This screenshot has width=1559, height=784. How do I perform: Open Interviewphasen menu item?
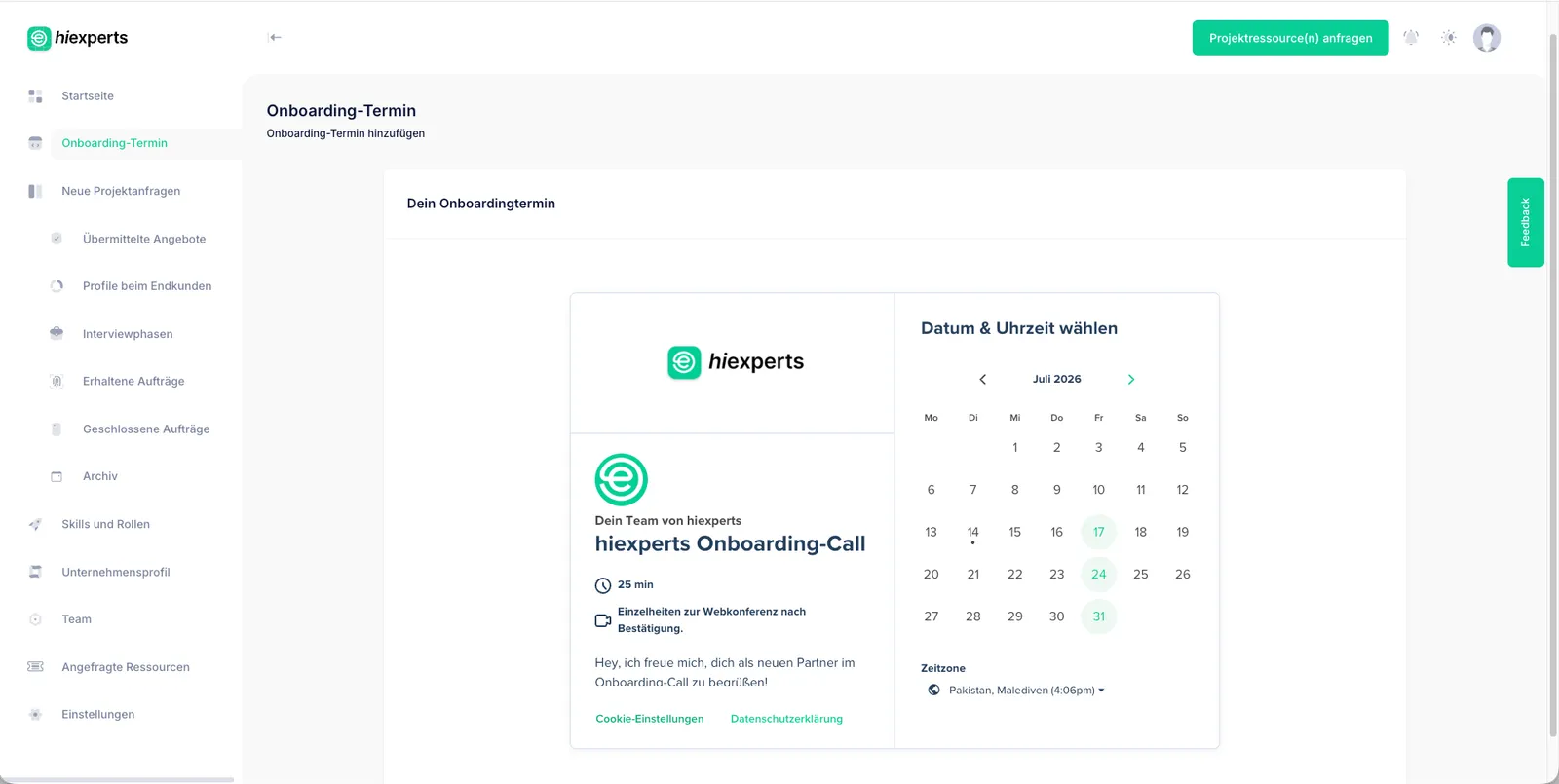coord(128,334)
